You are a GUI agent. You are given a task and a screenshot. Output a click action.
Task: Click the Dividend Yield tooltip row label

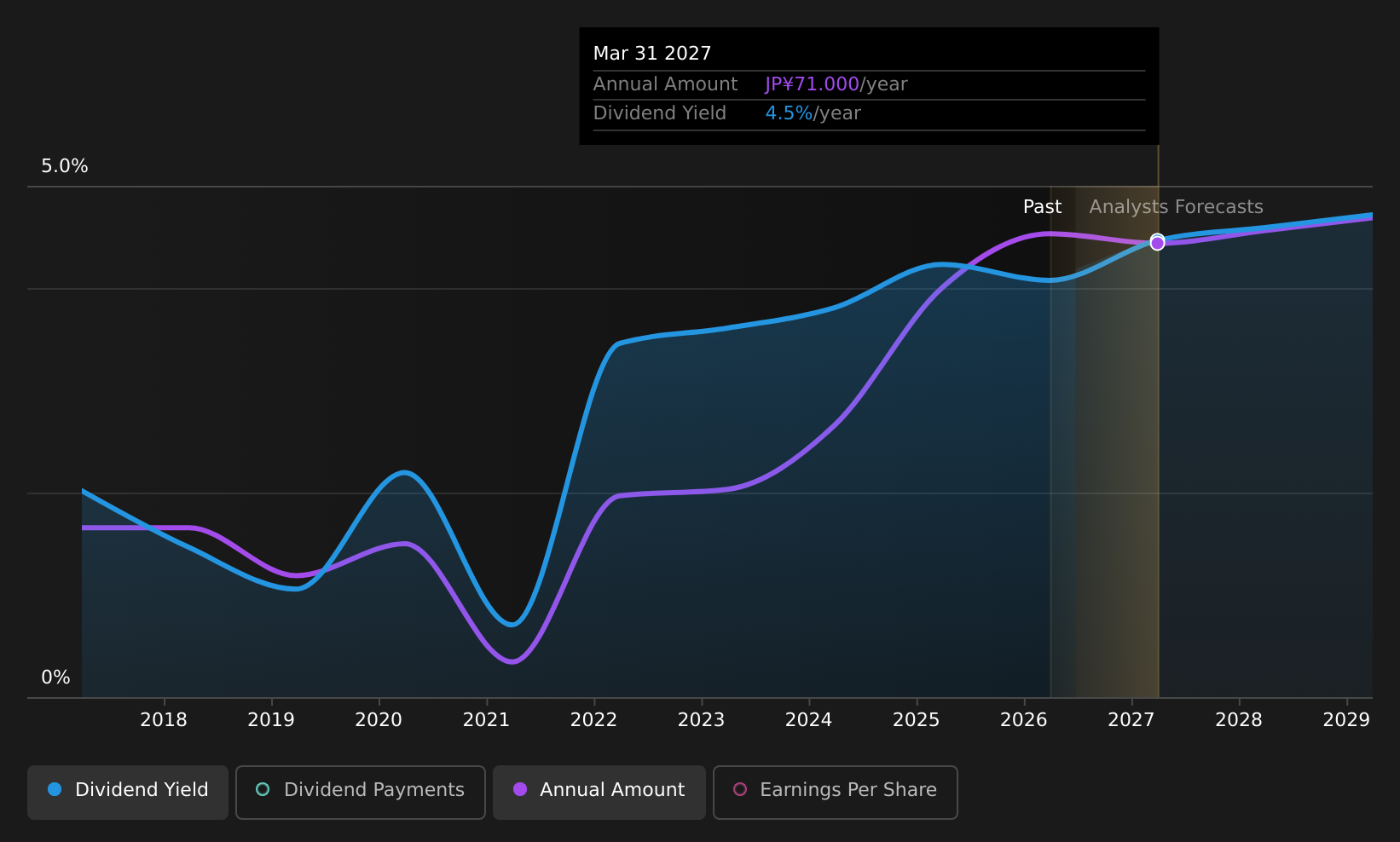[660, 113]
